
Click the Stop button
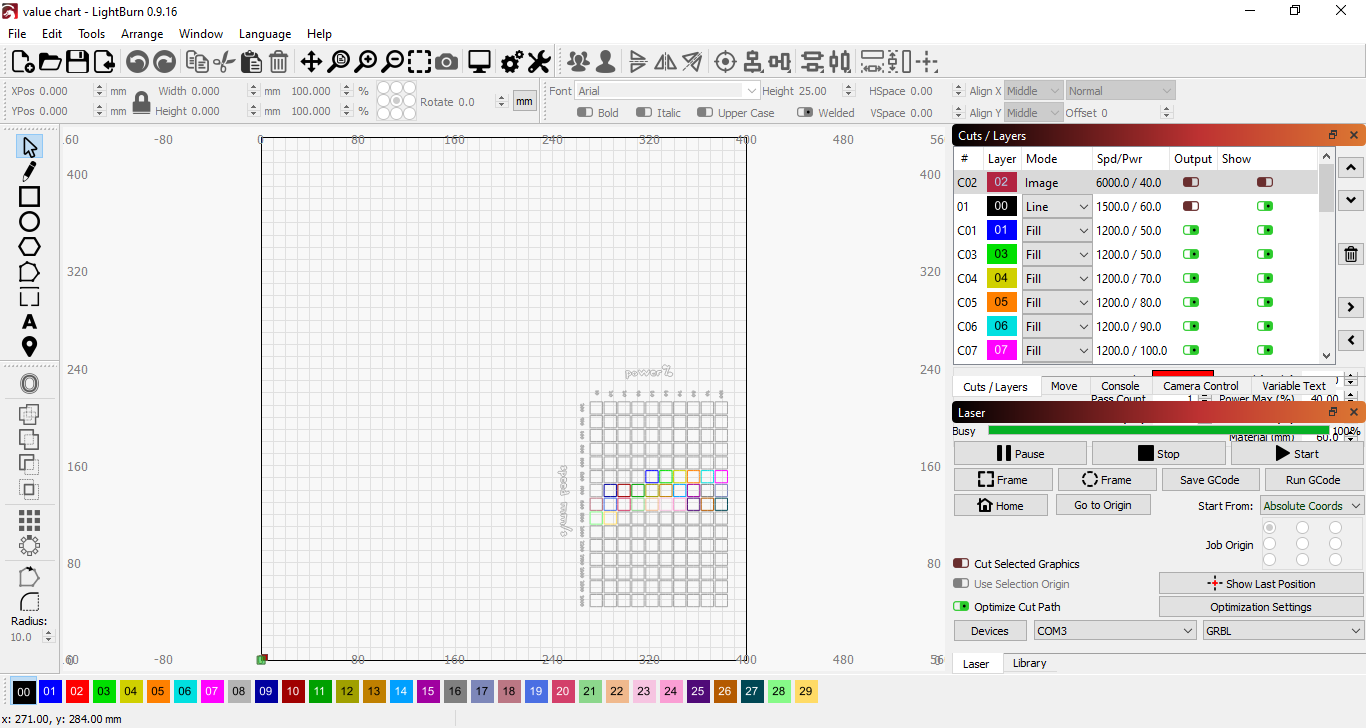(x=1158, y=454)
